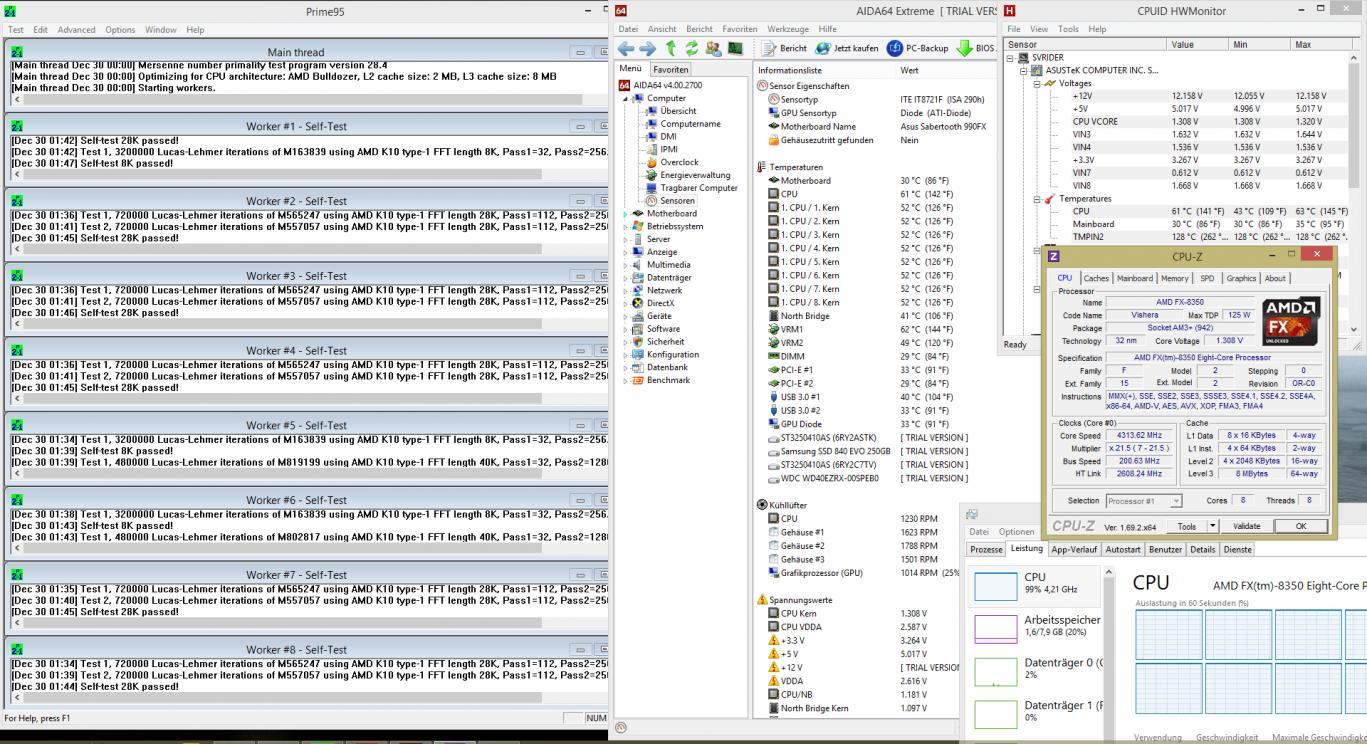Click the Validate button in CPU-Z
This screenshot has width=1367, height=744.
1246,526
